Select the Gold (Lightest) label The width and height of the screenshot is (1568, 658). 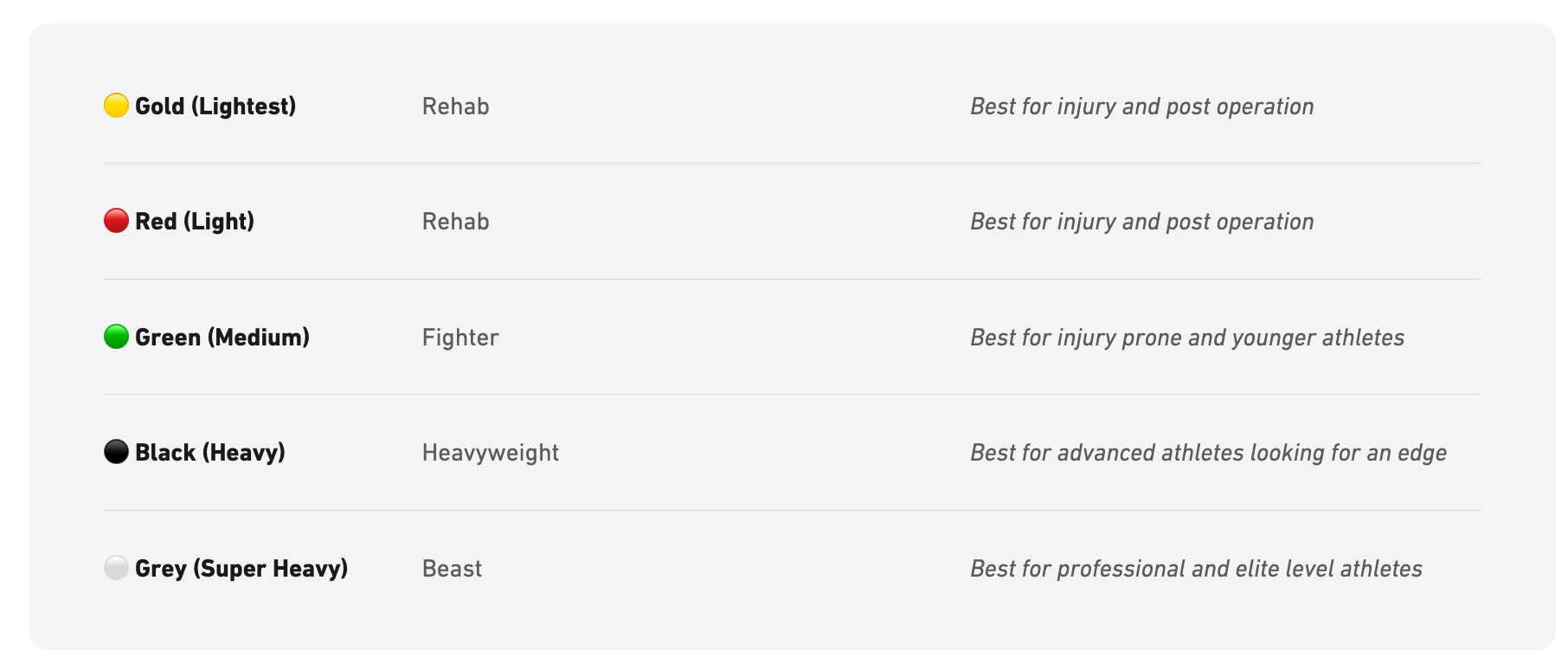(215, 106)
